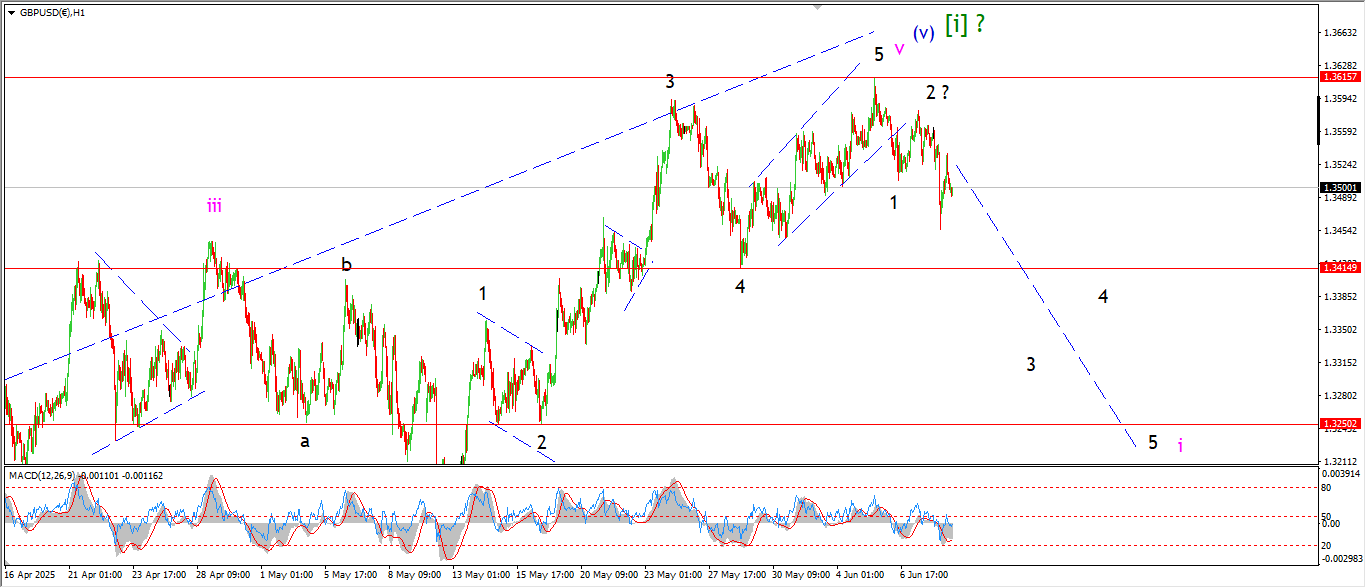Screen dimensions: 1366x588
Task: Click the 13 May 01:00 time label
Action: point(480,575)
